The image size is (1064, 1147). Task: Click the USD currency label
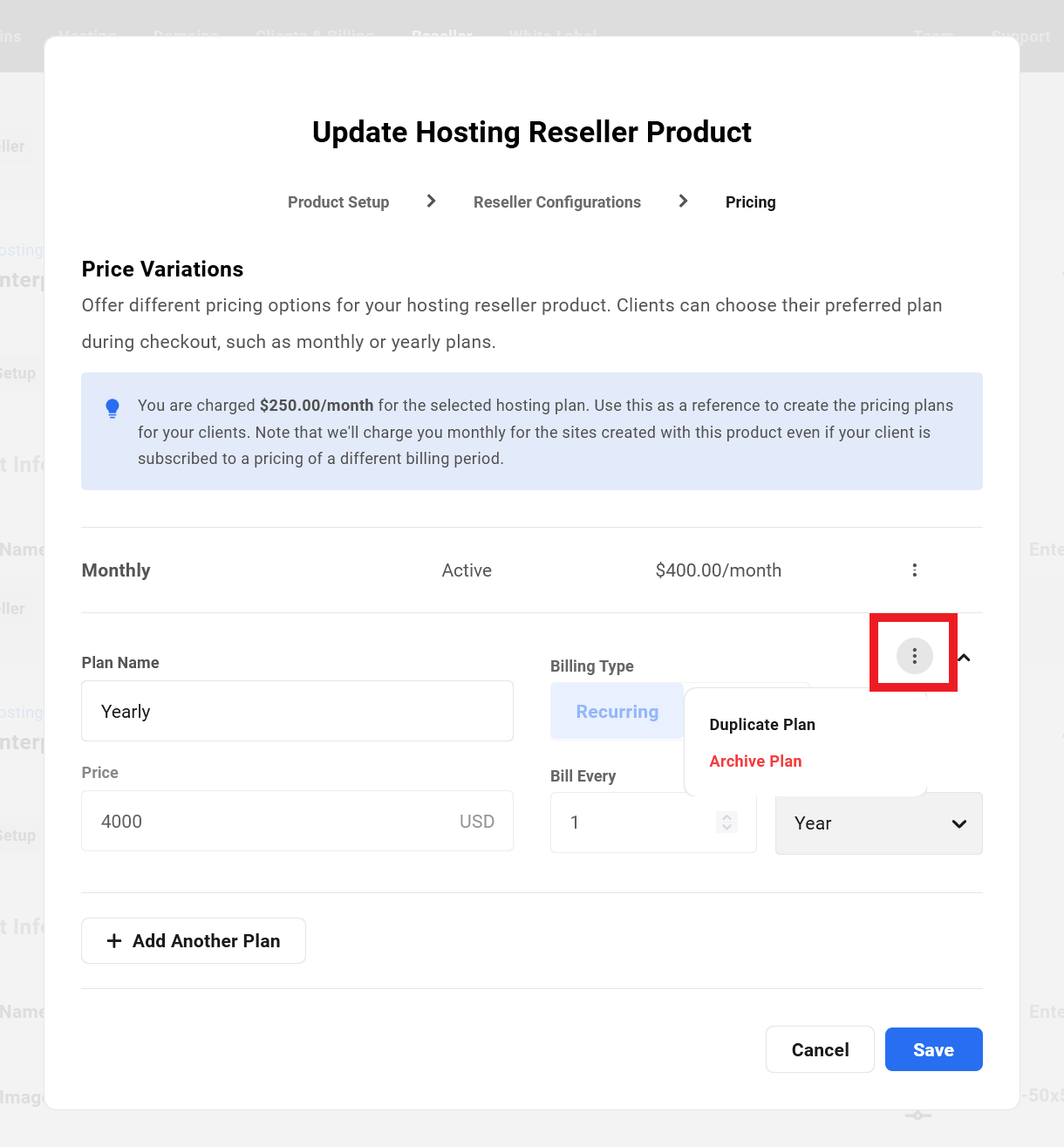pyautogui.click(x=477, y=822)
